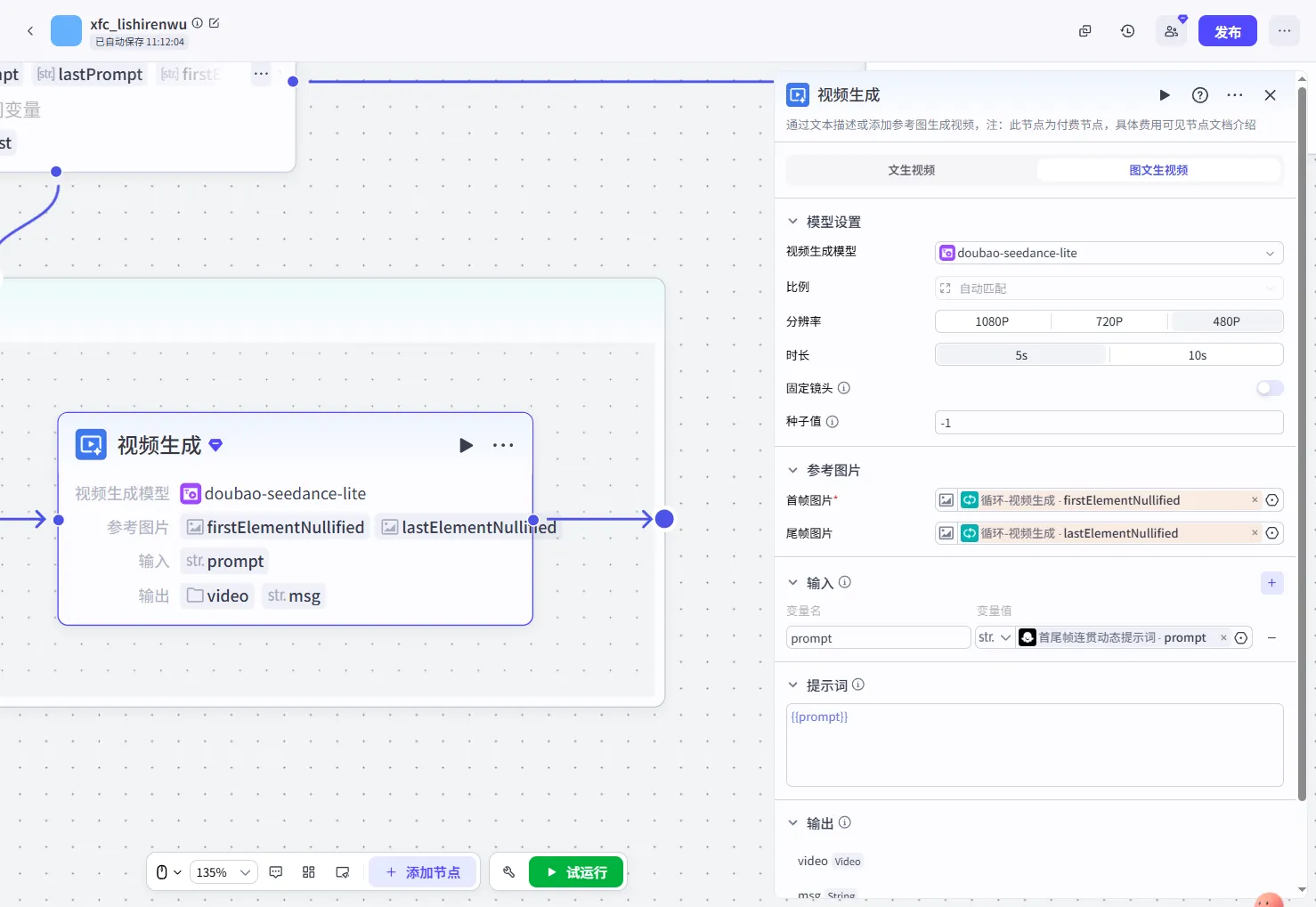1316x907 pixels.
Task: Select the 1080P resolution option
Action: [x=992, y=321]
